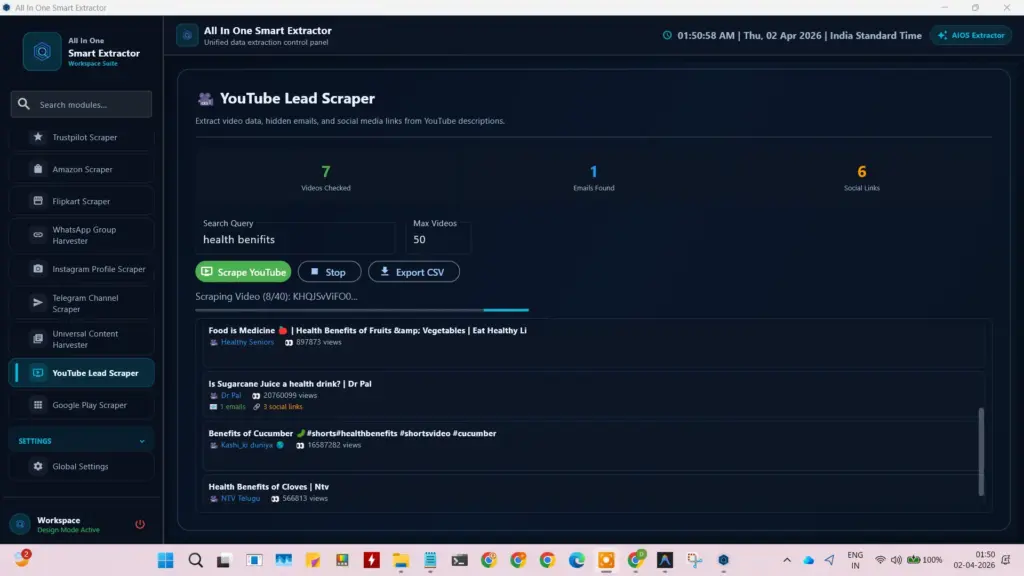Open Microsoft Edge from taskbar
This screenshot has width=1024, height=576.
click(x=577, y=560)
